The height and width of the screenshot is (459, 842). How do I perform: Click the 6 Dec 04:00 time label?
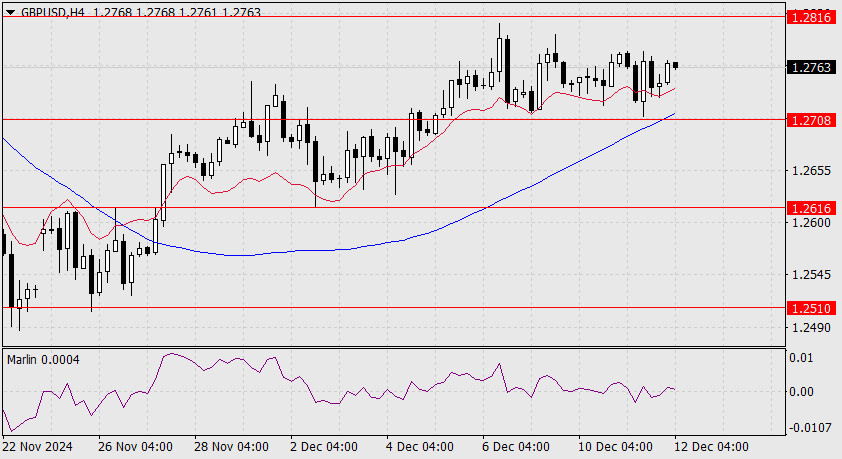(516, 447)
